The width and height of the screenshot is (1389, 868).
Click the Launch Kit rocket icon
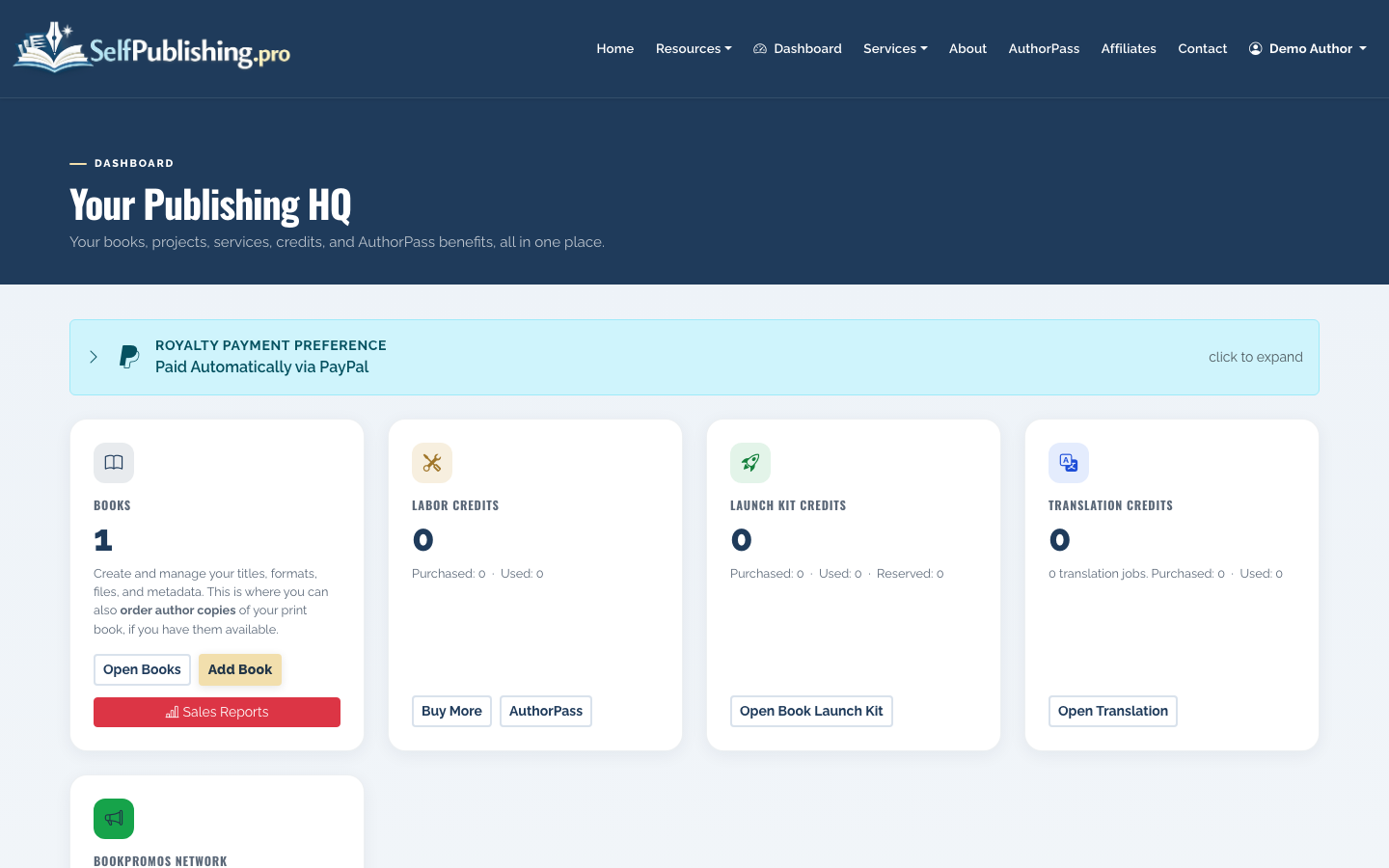point(750,463)
